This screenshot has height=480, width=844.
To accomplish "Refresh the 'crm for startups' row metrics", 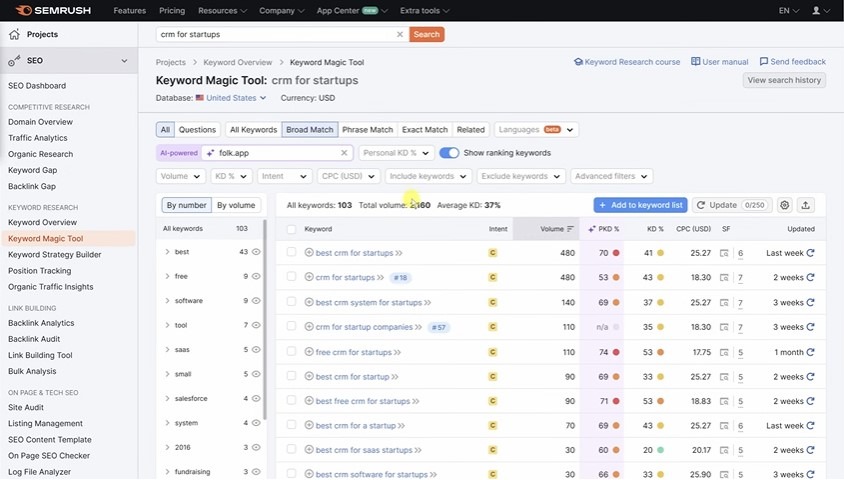I will pyautogui.click(x=810, y=278).
